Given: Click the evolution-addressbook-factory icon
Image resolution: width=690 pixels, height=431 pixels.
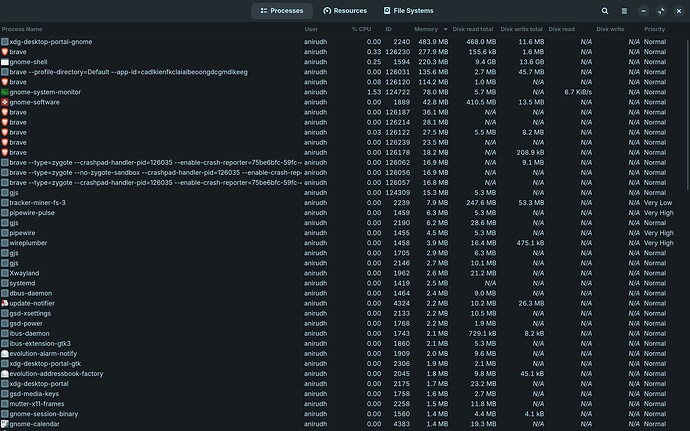Looking at the screenshot, I should coord(5,374).
